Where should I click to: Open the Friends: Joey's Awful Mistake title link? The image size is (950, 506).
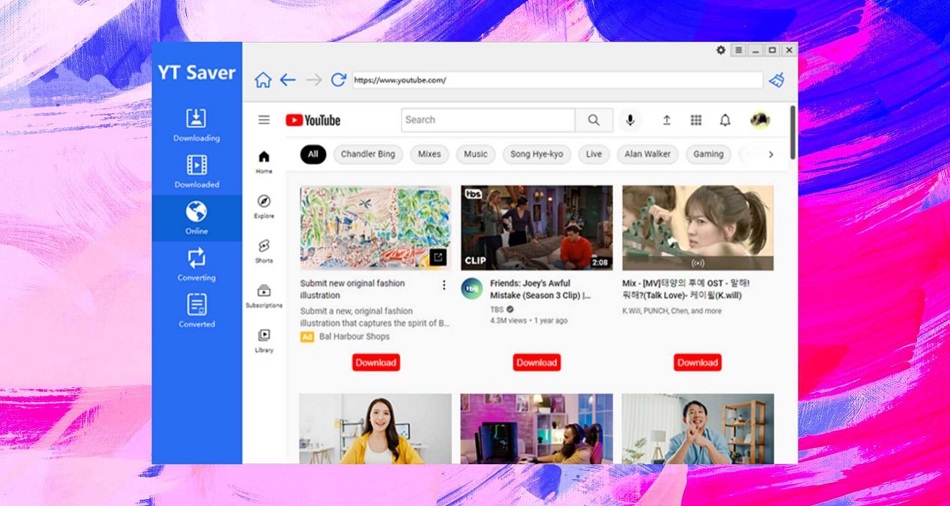tap(540, 289)
